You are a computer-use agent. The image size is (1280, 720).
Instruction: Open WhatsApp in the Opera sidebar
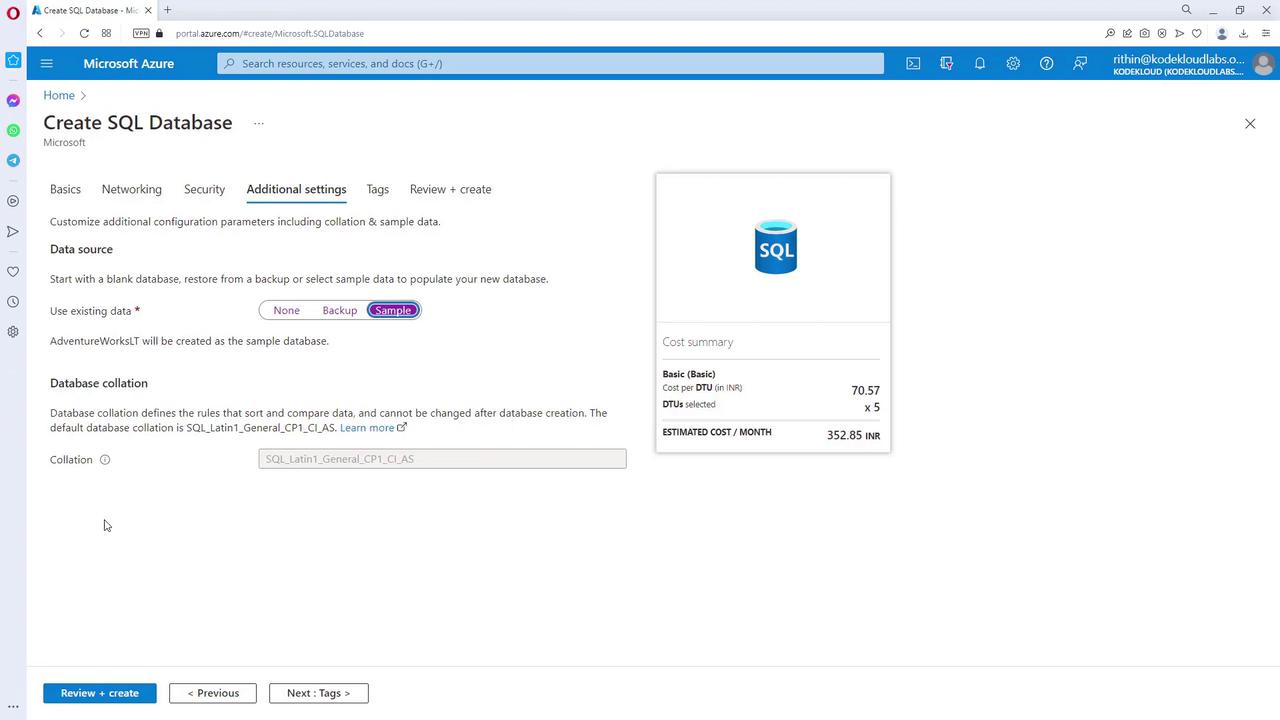coord(13,130)
